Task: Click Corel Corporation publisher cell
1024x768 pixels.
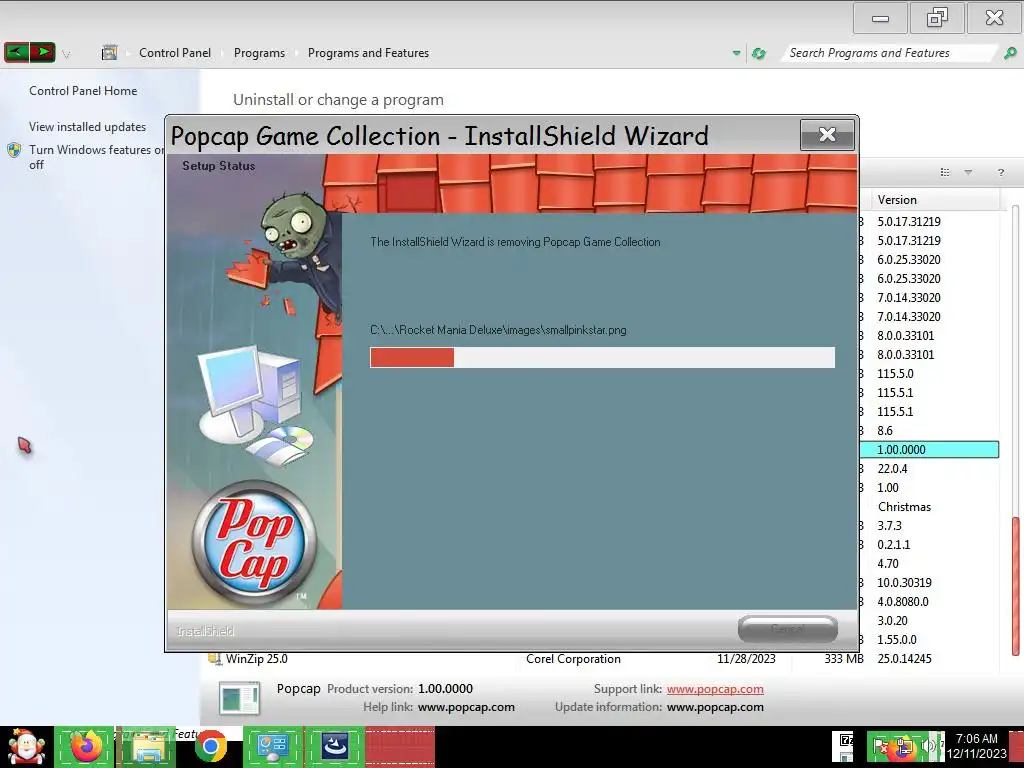Action: 573,659
